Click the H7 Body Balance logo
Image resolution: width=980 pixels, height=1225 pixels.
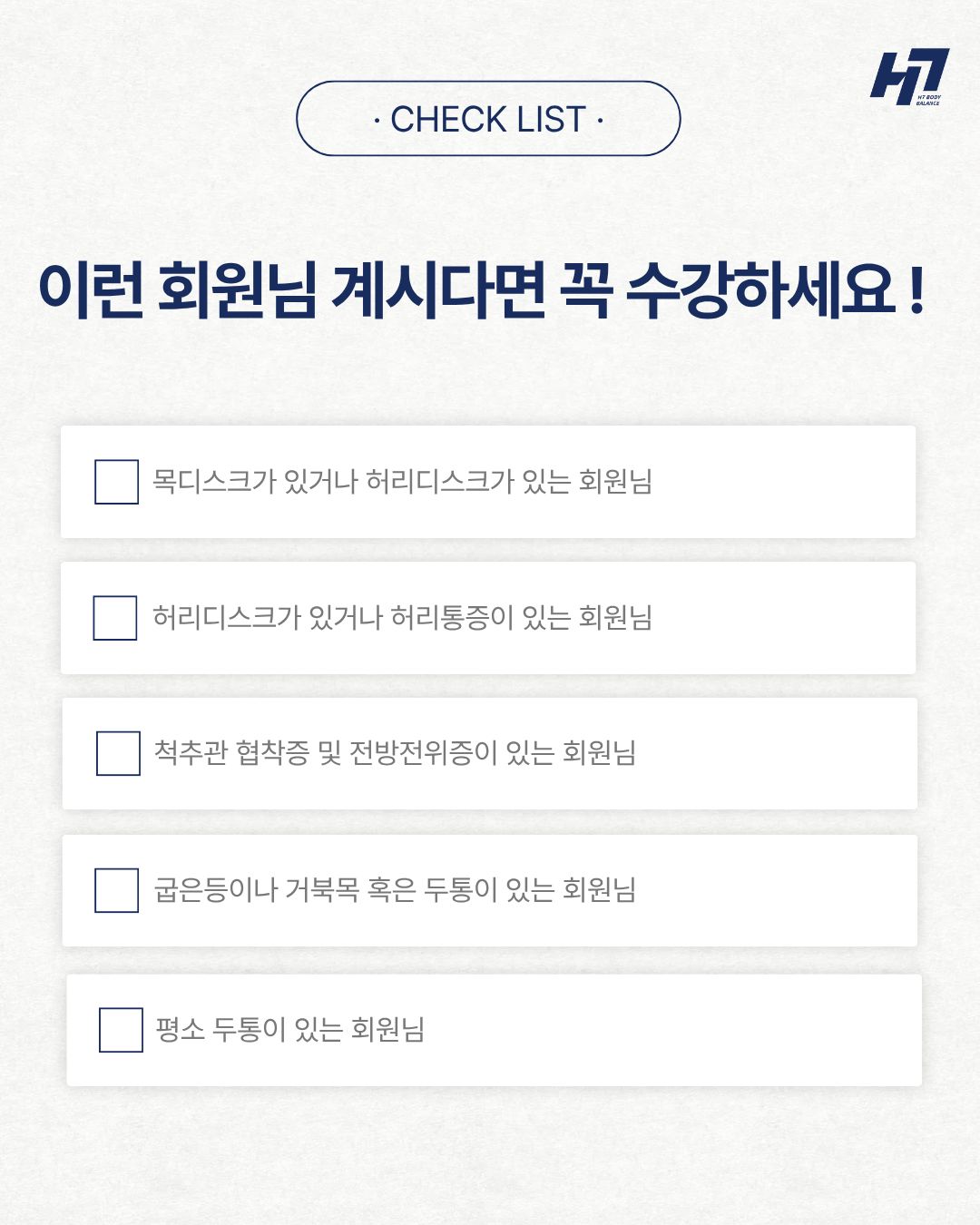[908, 77]
